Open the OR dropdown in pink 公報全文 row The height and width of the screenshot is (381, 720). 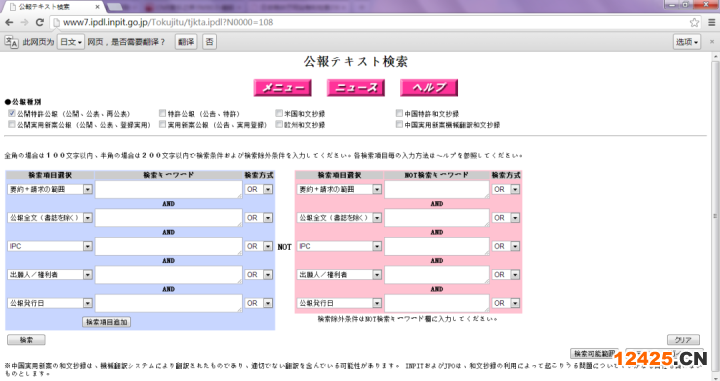(506, 218)
